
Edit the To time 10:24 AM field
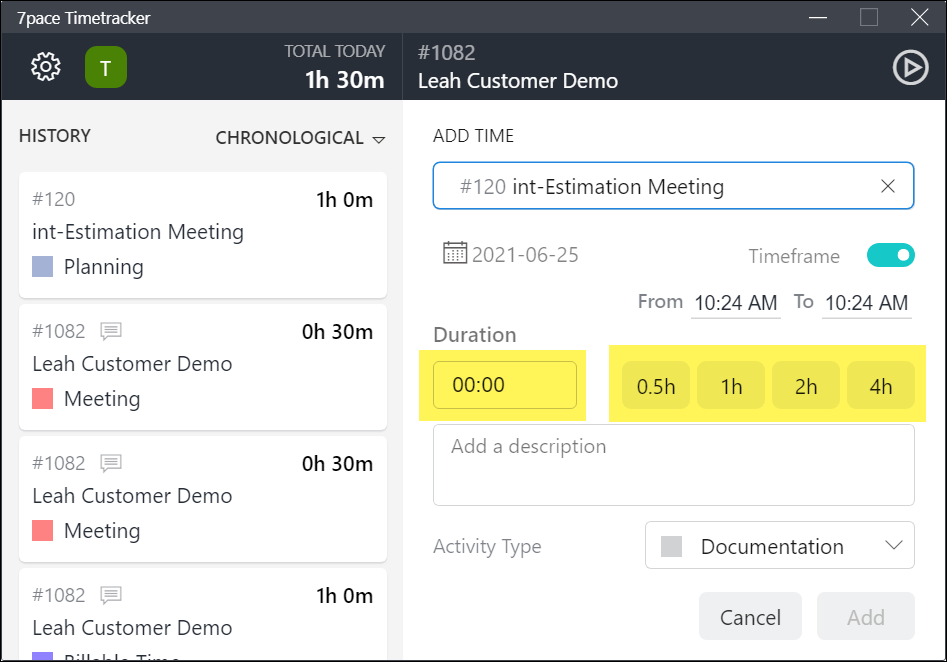867,303
